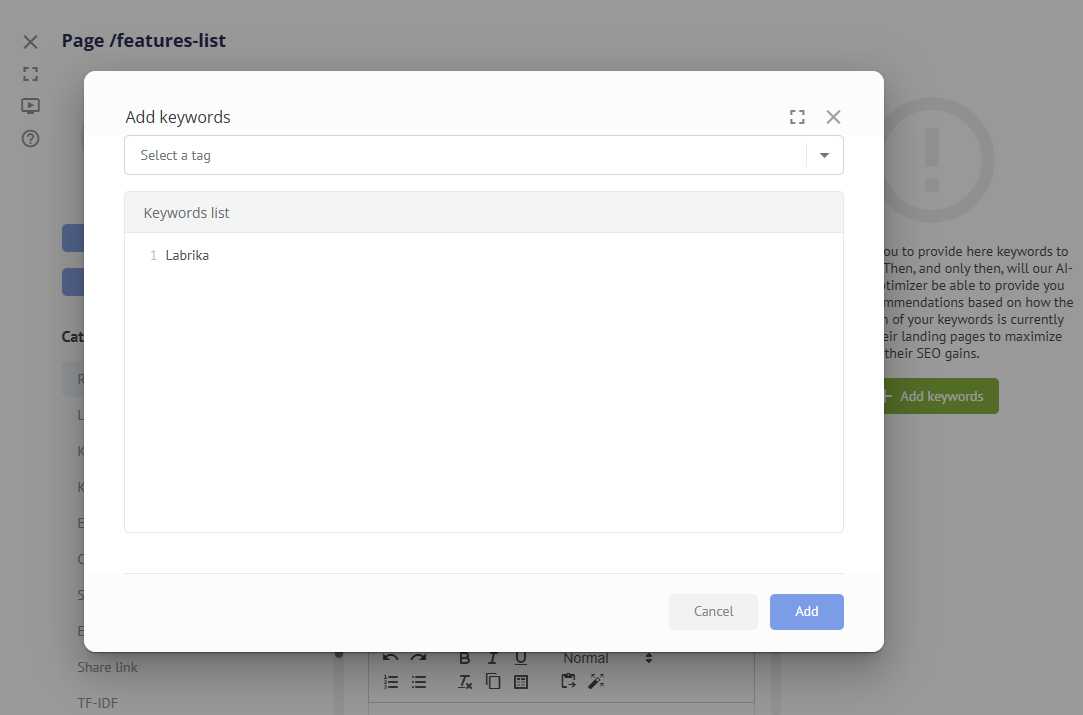The width and height of the screenshot is (1083, 715).
Task: Toggle fullscreen for the page panel
Action: coord(30,74)
